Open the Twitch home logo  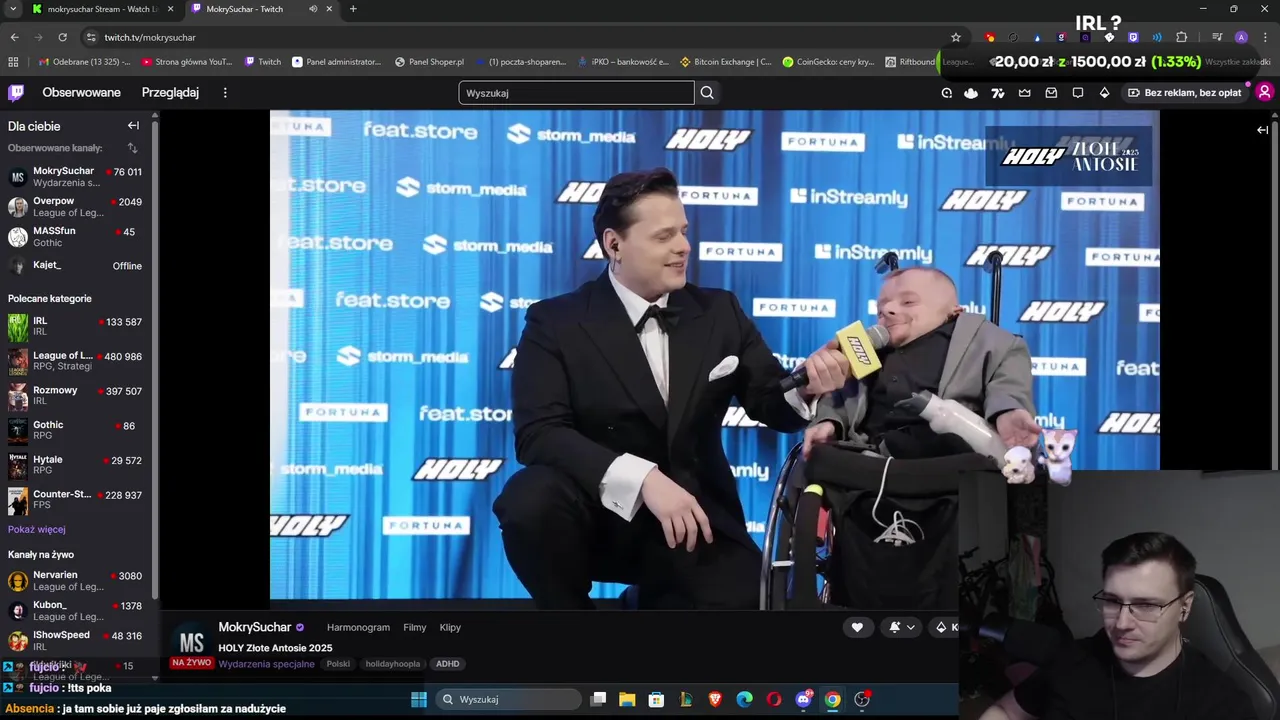pyautogui.click(x=16, y=93)
